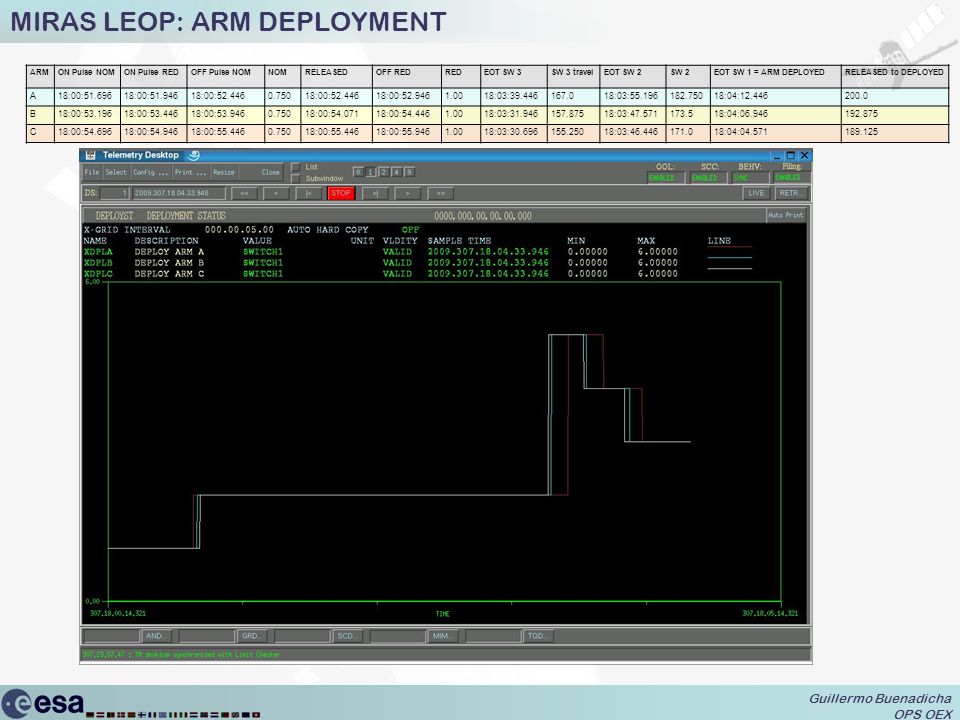Select layout button 1

tap(370, 172)
